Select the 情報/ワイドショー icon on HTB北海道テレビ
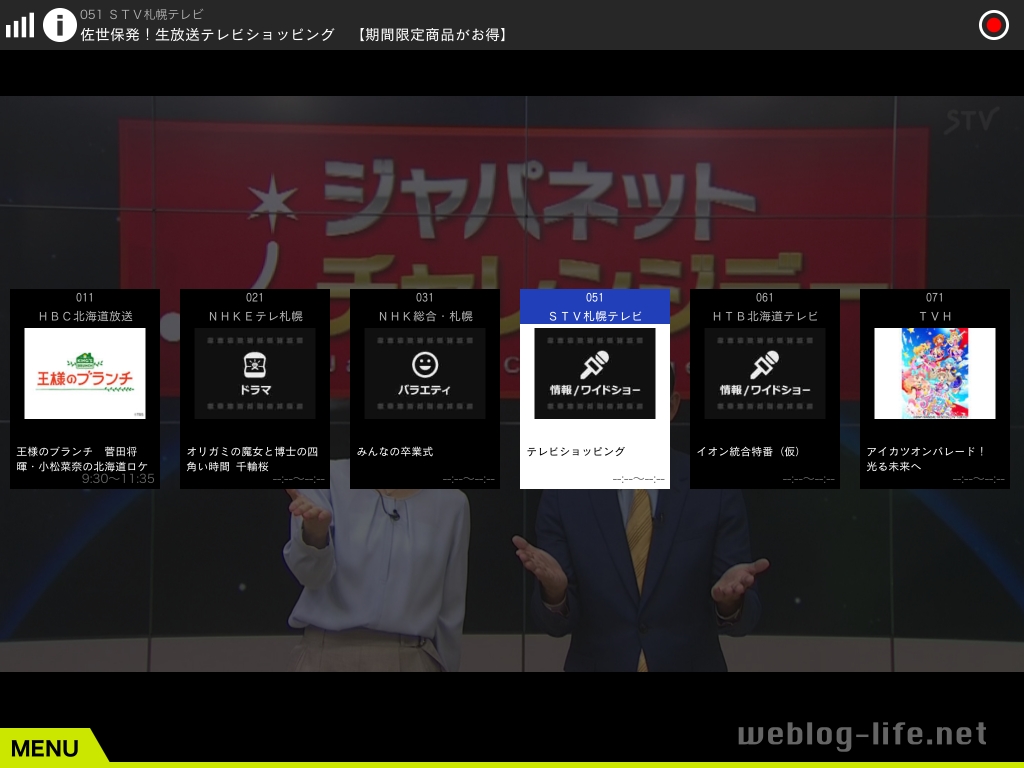The image size is (1024, 768). click(765, 374)
